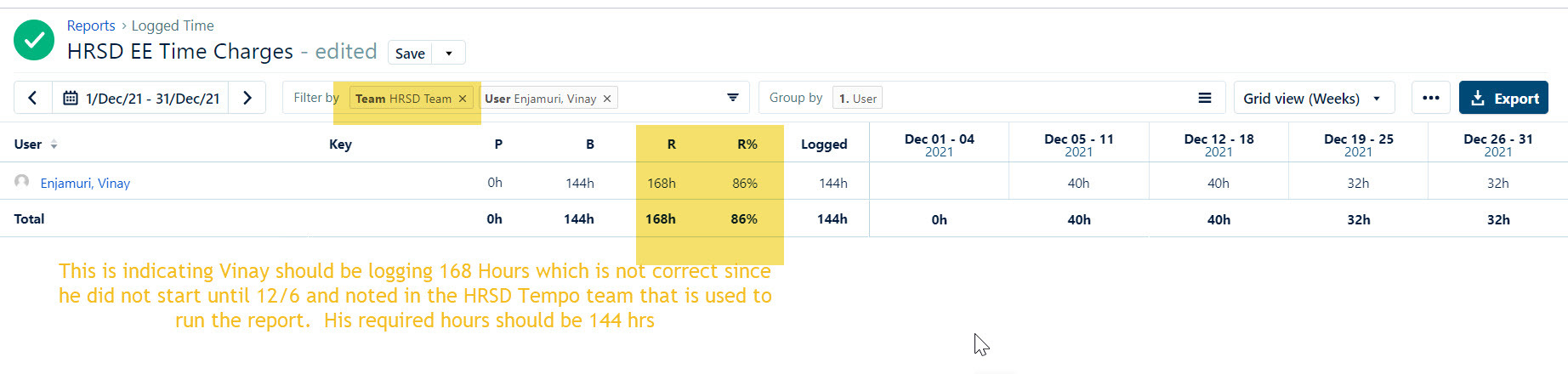The height and width of the screenshot is (374, 1568).
Task: Remove Team HRSD Team filter
Action: coord(463,99)
